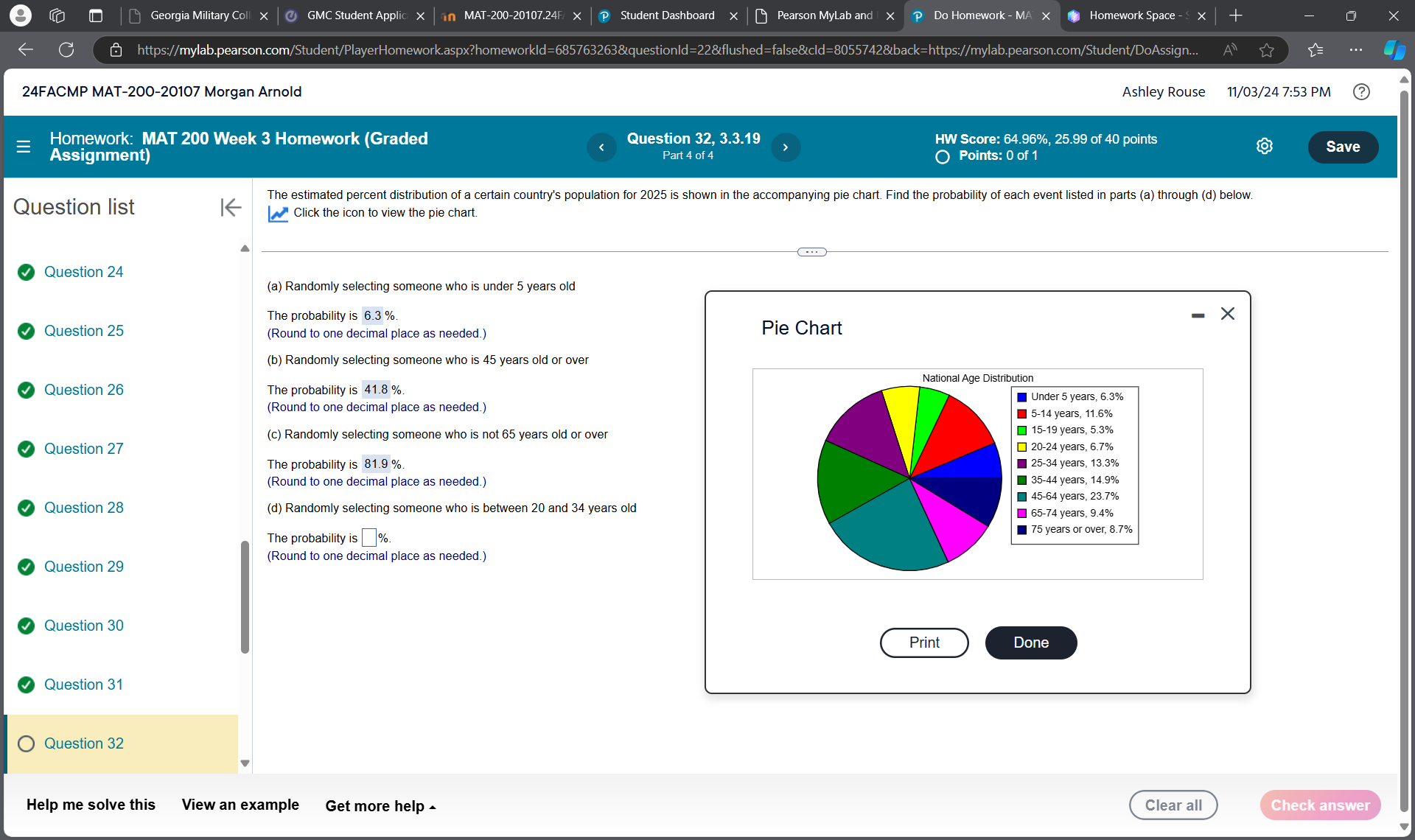The height and width of the screenshot is (840, 1415).
Task: Switch to Student Dashboard tab
Action: pos(668,15)
